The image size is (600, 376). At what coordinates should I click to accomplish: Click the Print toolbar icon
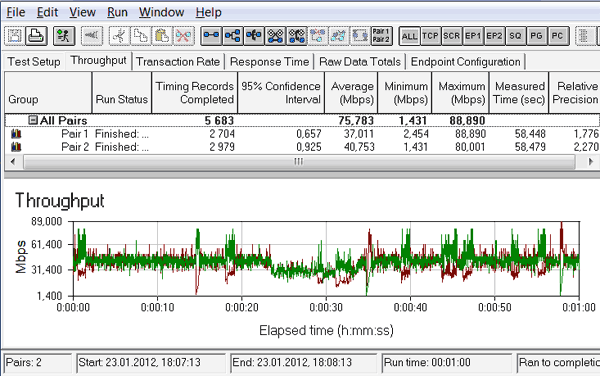36,36
